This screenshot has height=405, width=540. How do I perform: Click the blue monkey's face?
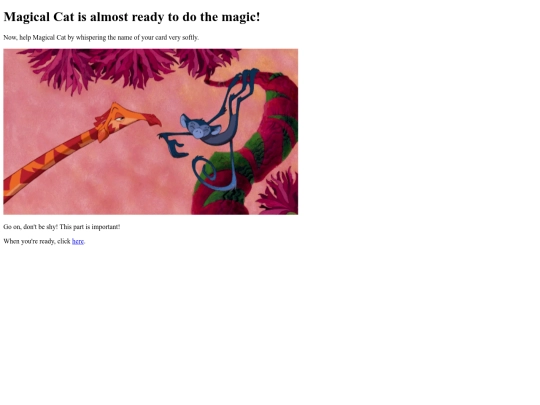pos(199,130)
